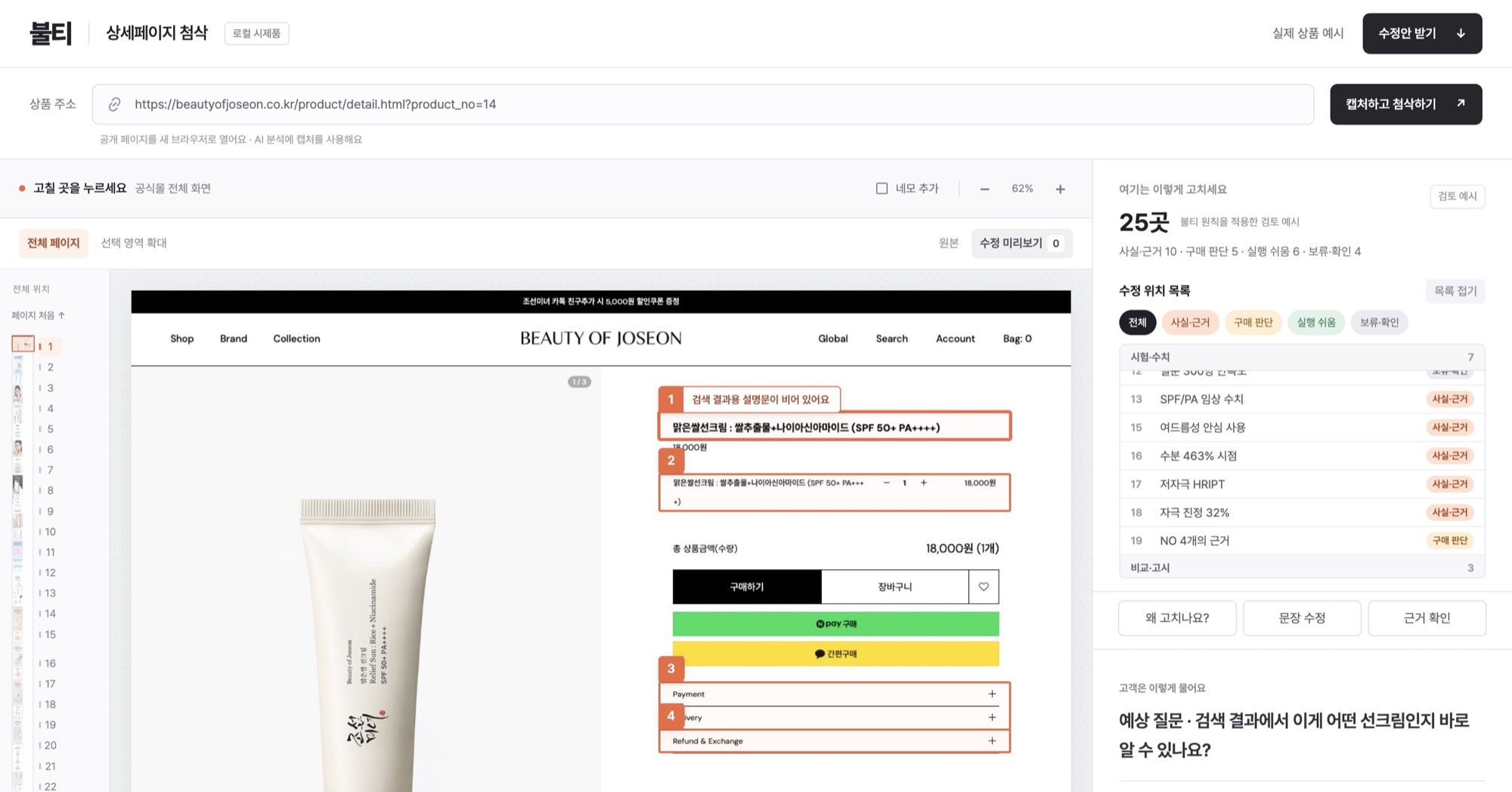The image size is (1512, 792).
Task: Jump to section 5 in the page minimap
Action: [x=49, y=429]
